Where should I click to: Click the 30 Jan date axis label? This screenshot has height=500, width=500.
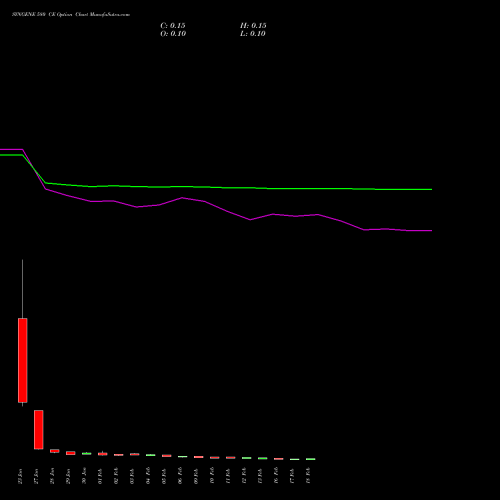[85, 476]
